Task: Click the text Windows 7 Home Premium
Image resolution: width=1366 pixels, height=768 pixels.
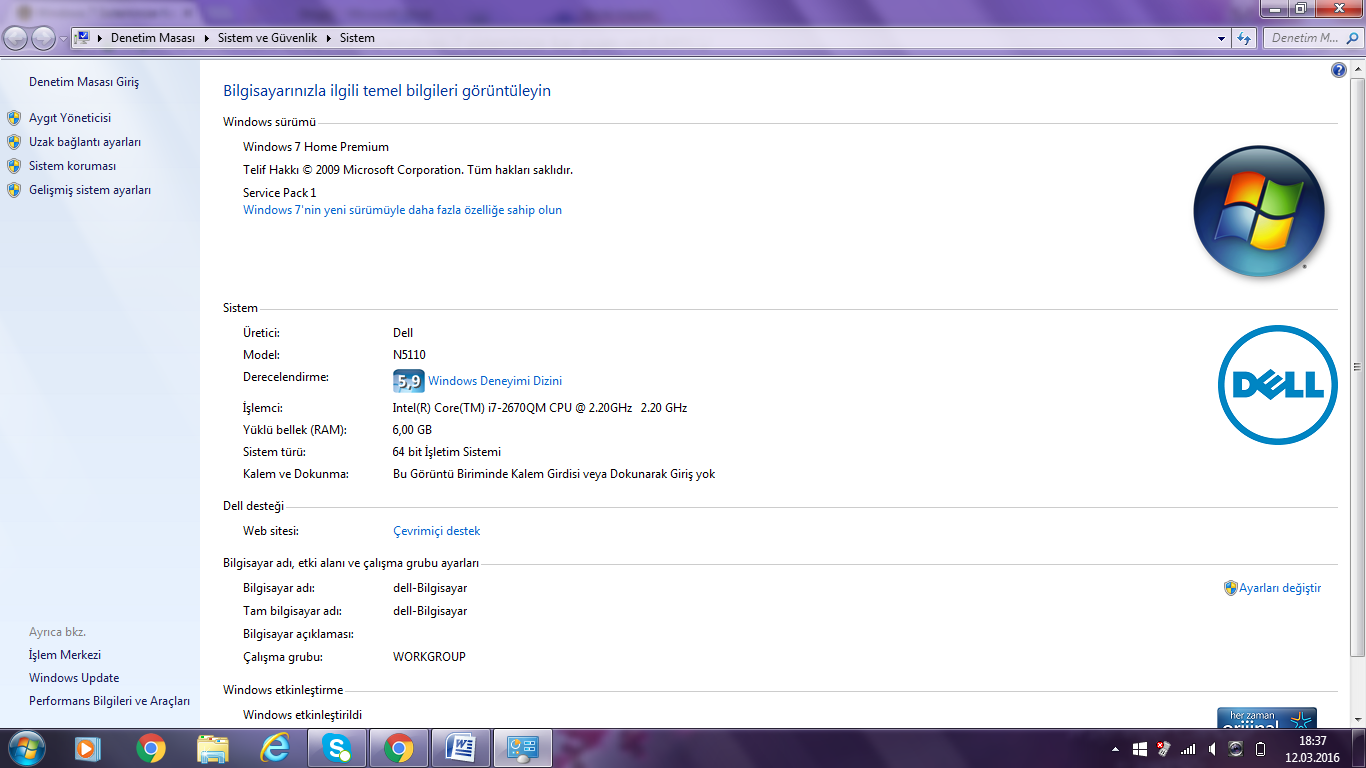Action: [x=316, y=147]
